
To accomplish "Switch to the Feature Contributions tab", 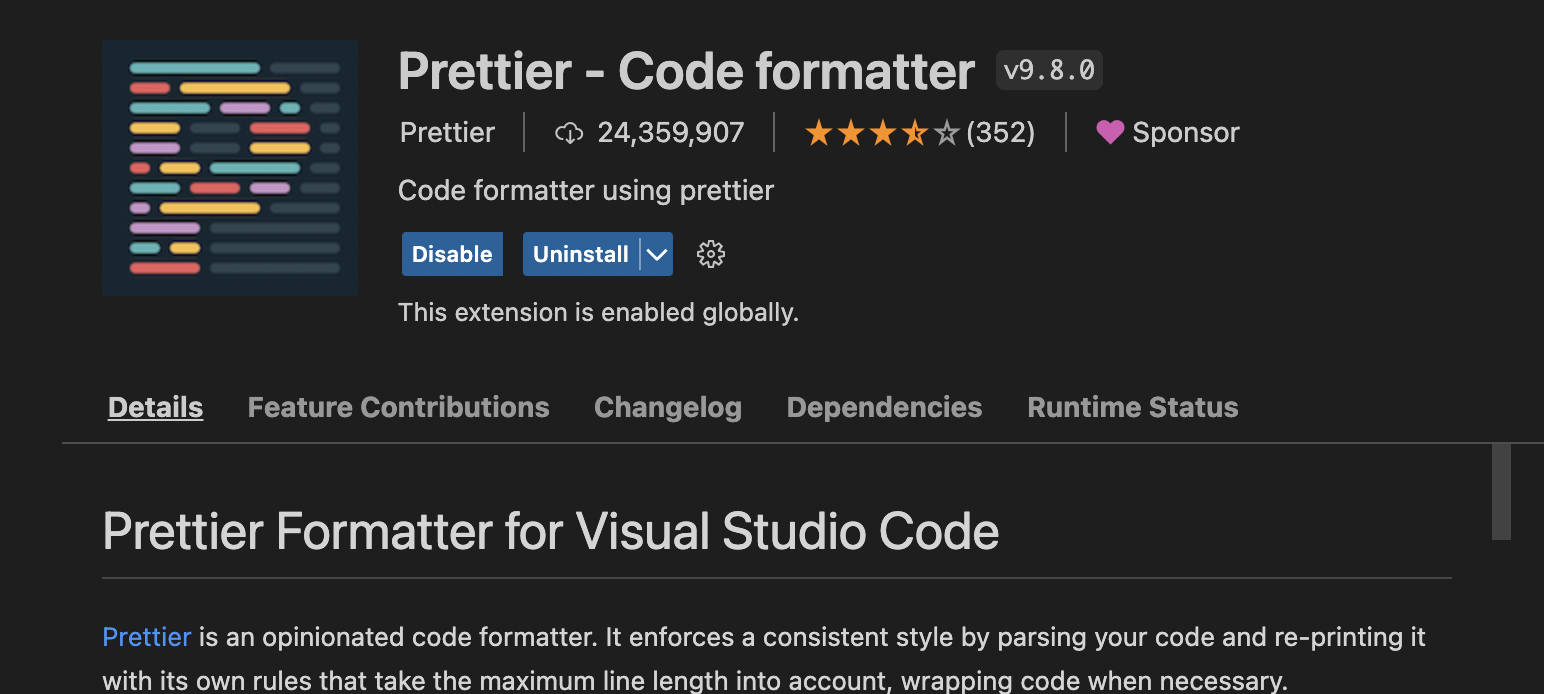I will point(398,407).
